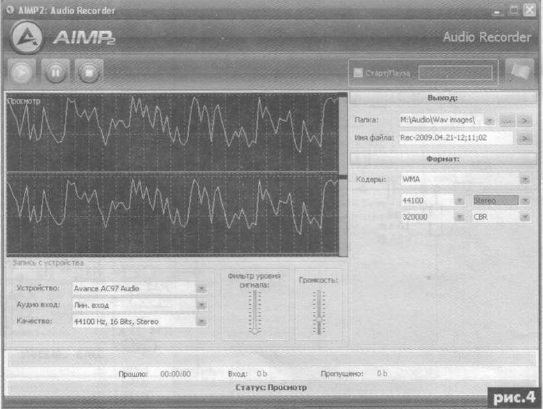Open the Аудио вход Лин. вход dropdown
543x409 pixels.
click(x=202, y=305)
